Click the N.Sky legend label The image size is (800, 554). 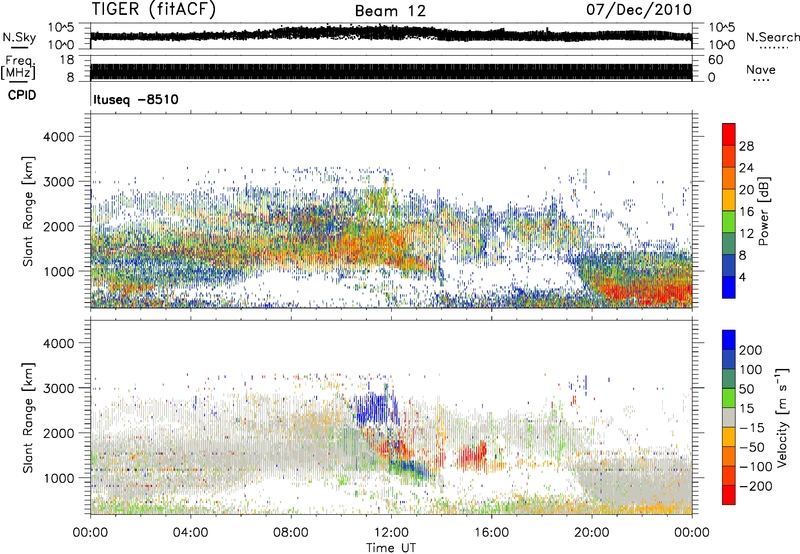coord(19,37)
